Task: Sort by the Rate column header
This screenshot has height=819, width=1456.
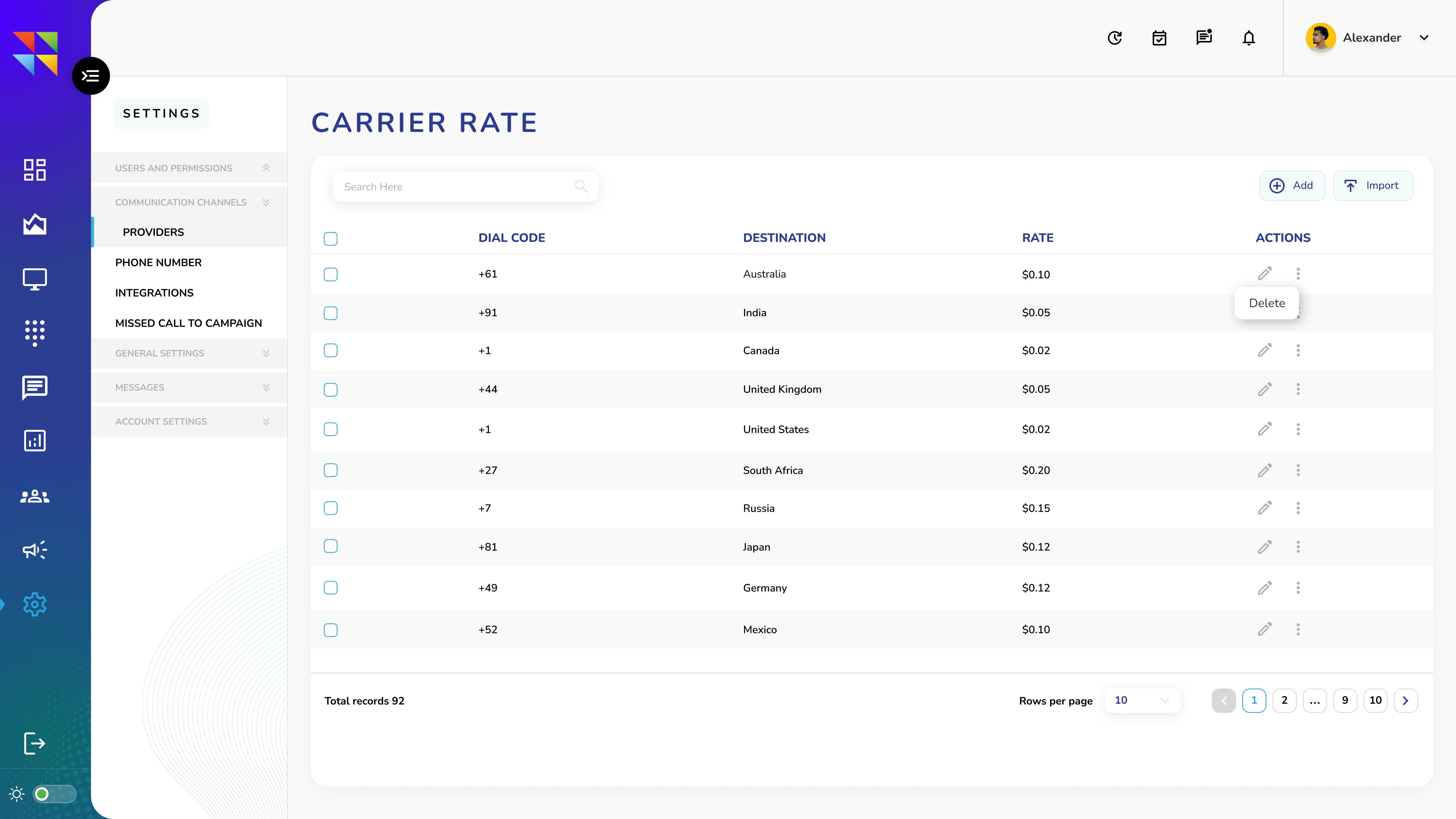Action: pos(1037,237)
